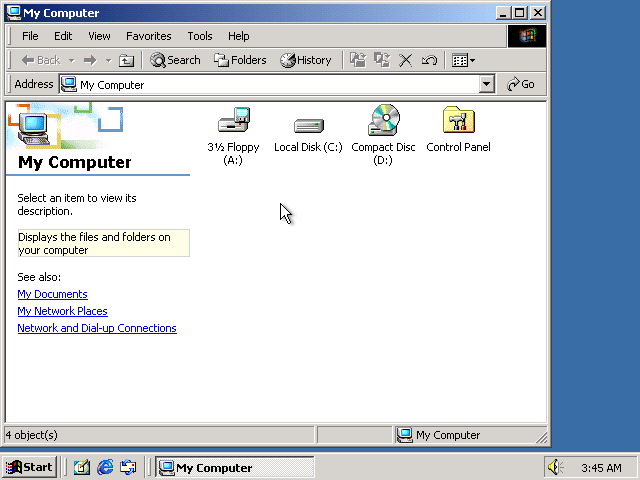
Task: Click the Undo toolbar icon
Action: coord(429,60)
